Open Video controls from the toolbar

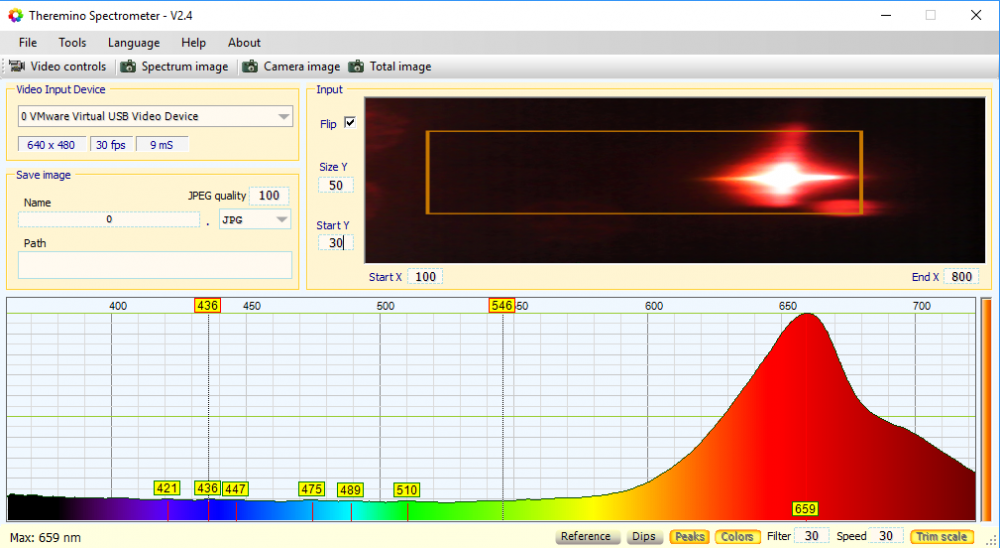point(58,66)
